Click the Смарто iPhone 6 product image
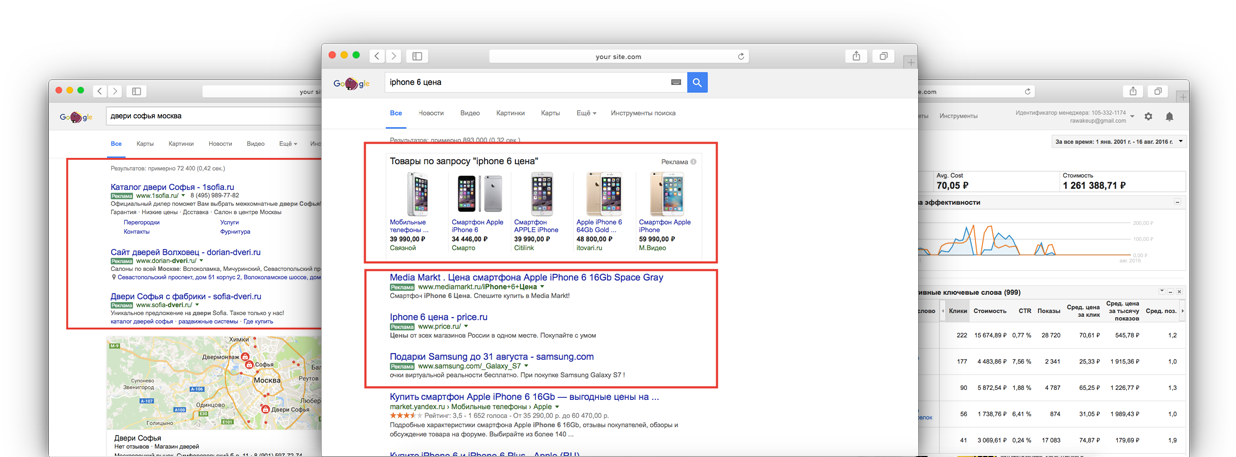 tap(480, 194)
